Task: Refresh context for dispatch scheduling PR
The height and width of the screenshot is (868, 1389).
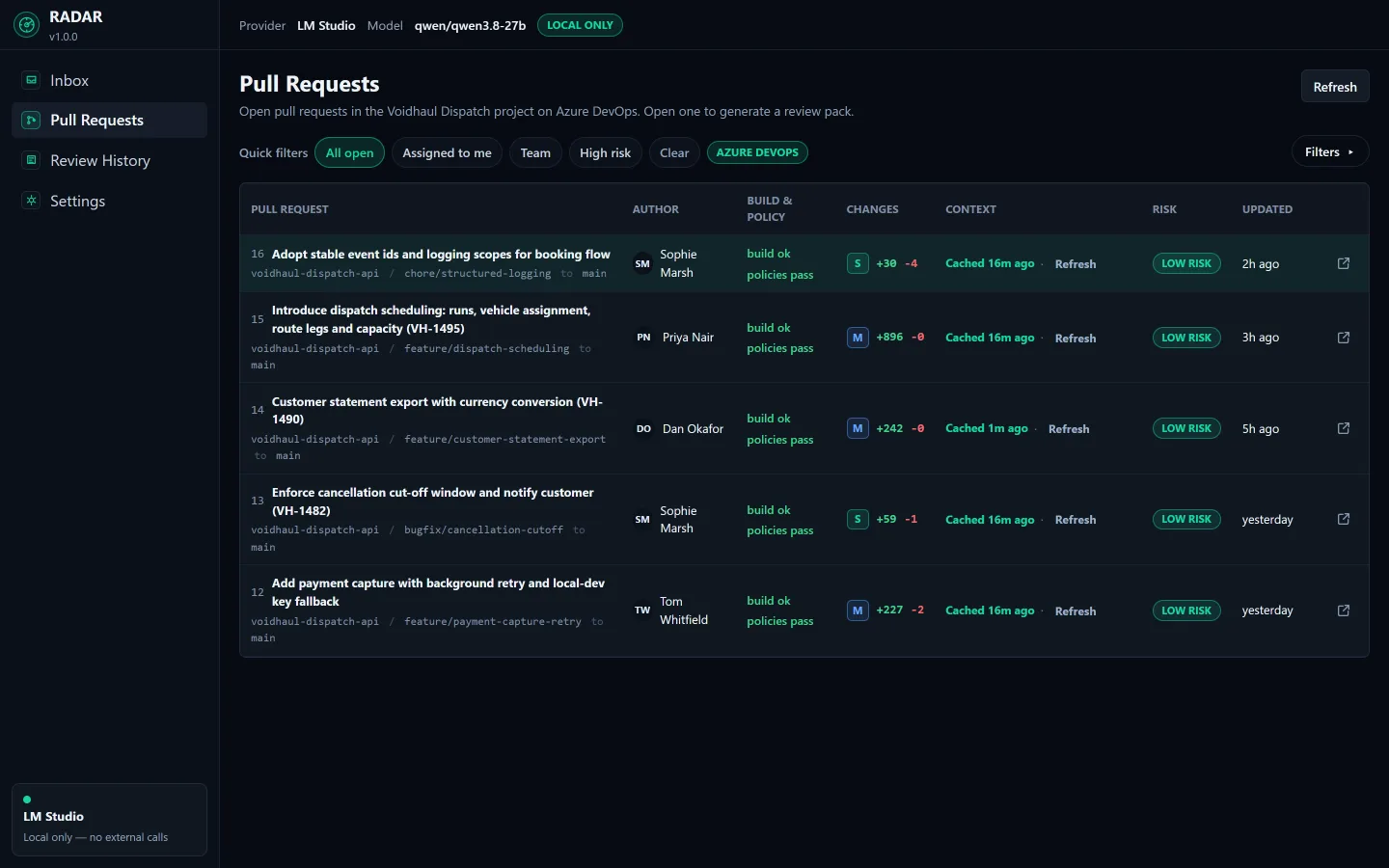Action: [x=1076, y=339]
